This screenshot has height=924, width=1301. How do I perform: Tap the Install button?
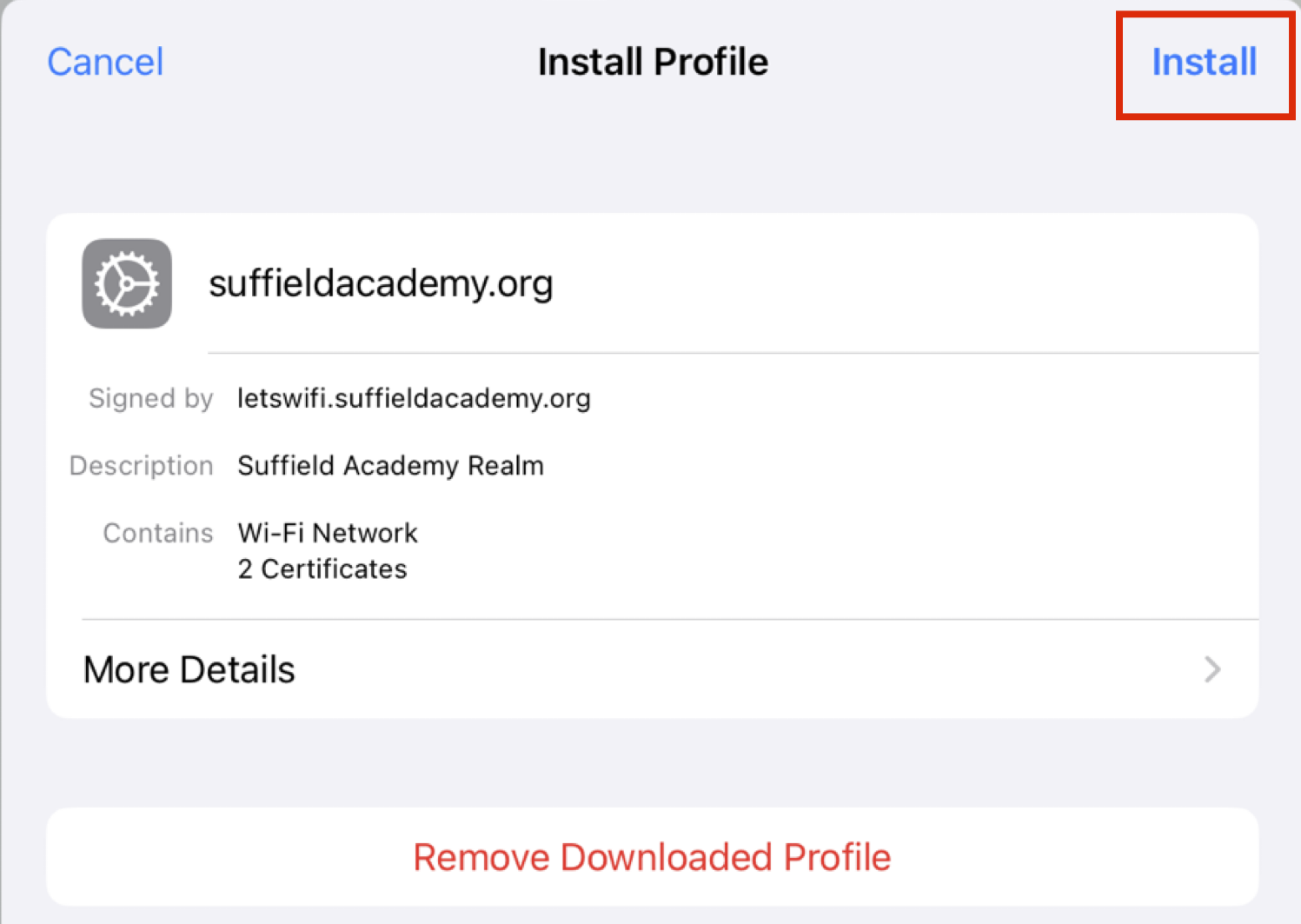(x=1204, y=62)
